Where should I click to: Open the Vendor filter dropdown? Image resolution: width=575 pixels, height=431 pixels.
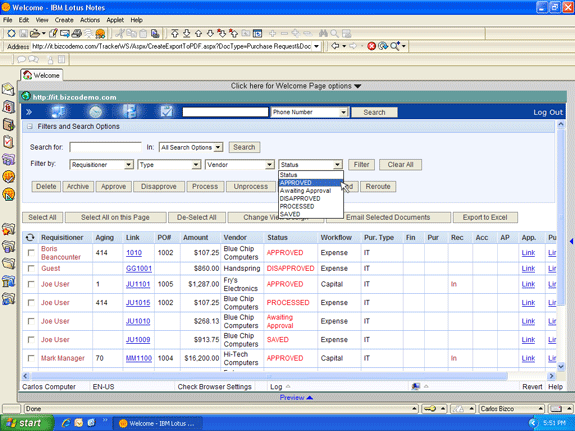coord(239,165)
